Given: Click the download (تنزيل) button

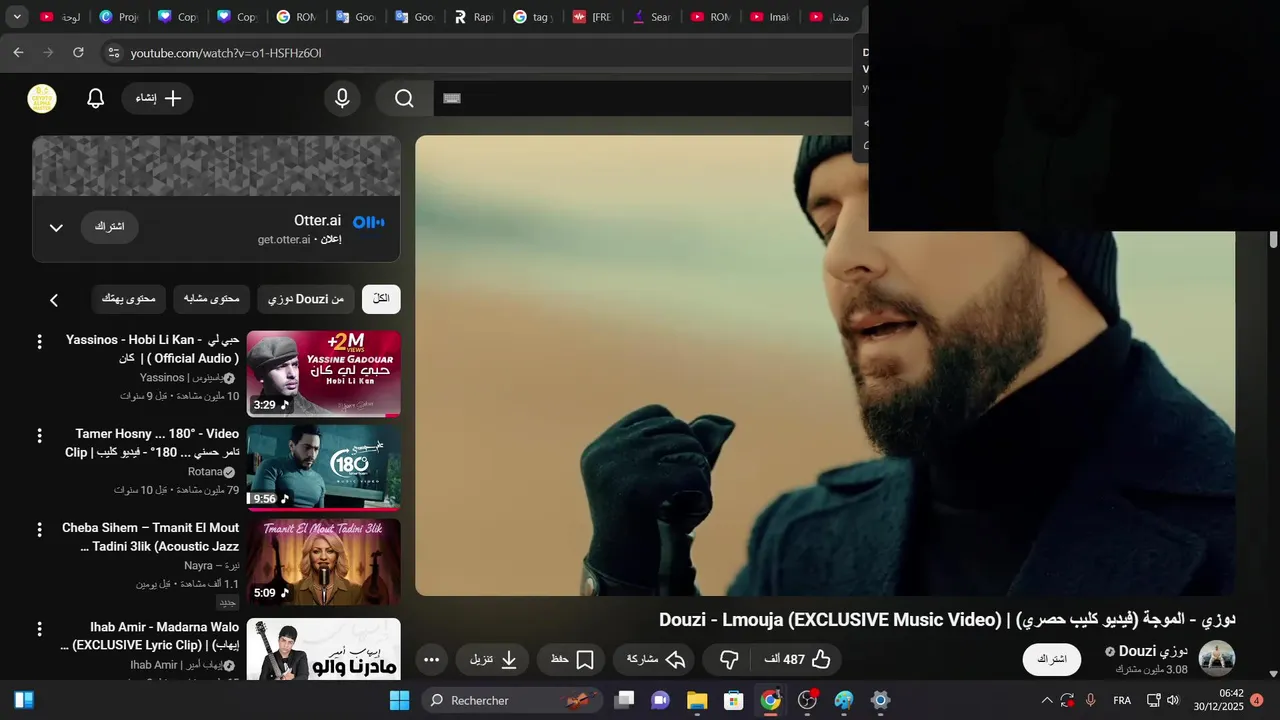Looking at the screenshot, I should pos(493,659).
